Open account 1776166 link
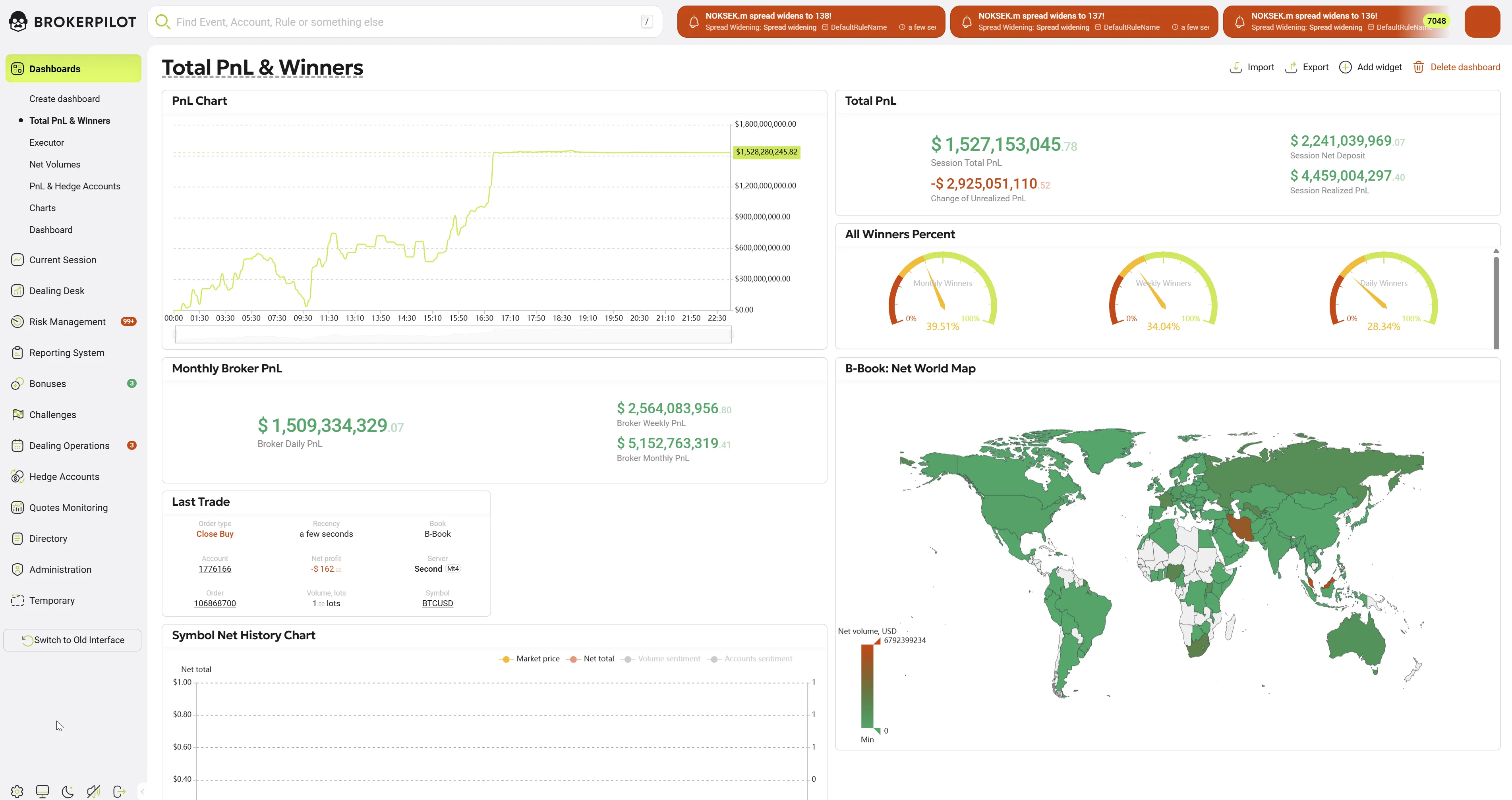 215,569
